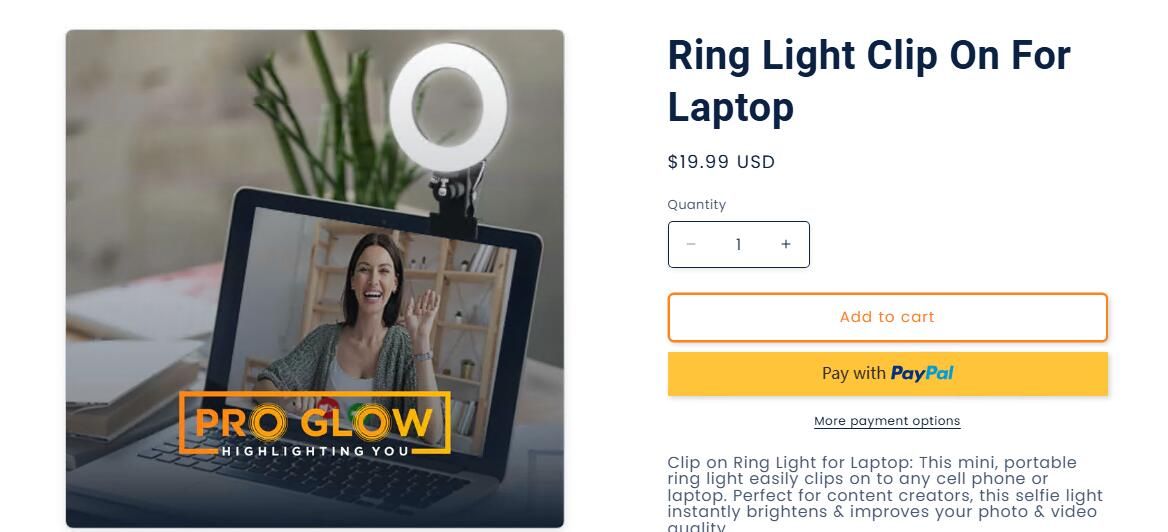Click the black clip mount under ring light

454,201
